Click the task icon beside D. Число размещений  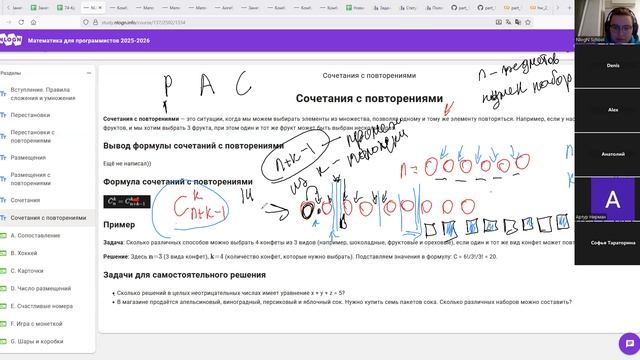click(3, 288)
